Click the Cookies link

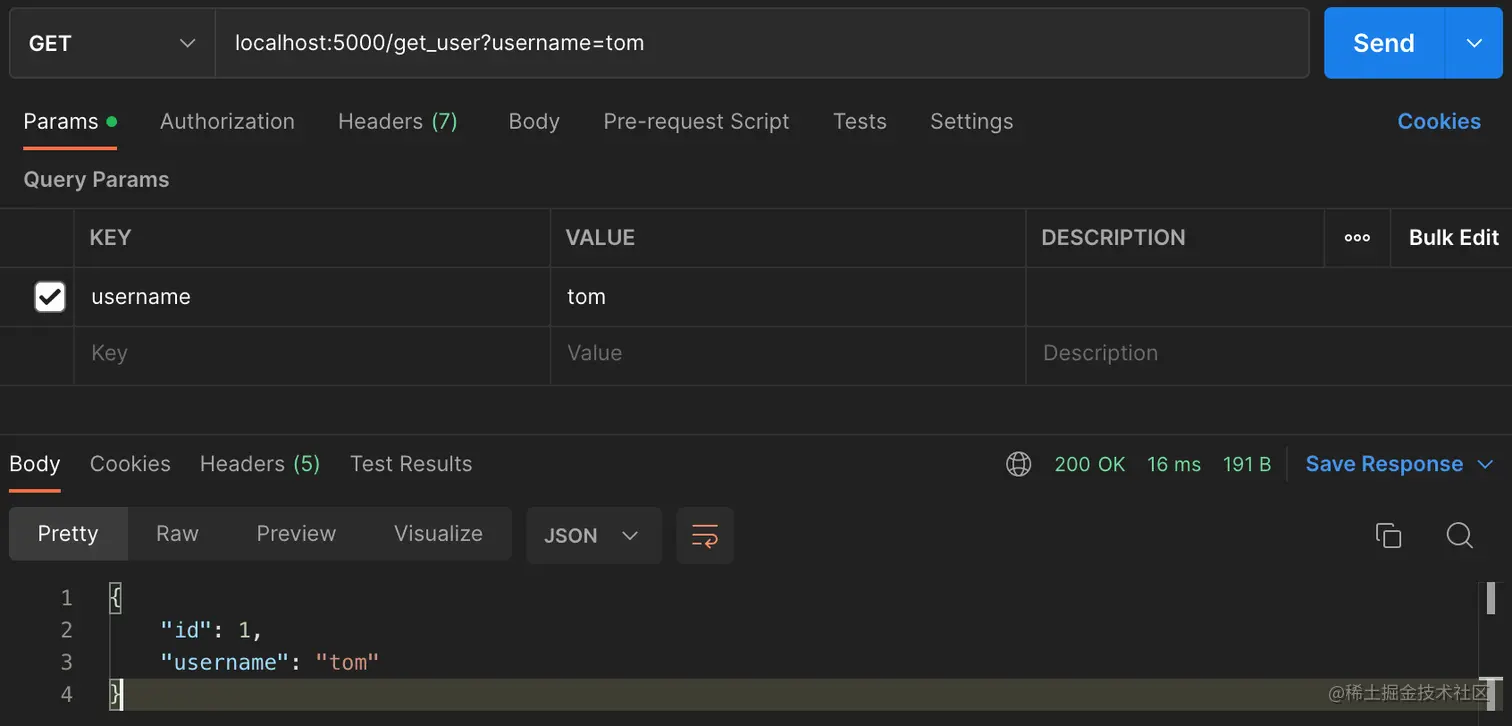point(1438,121)
